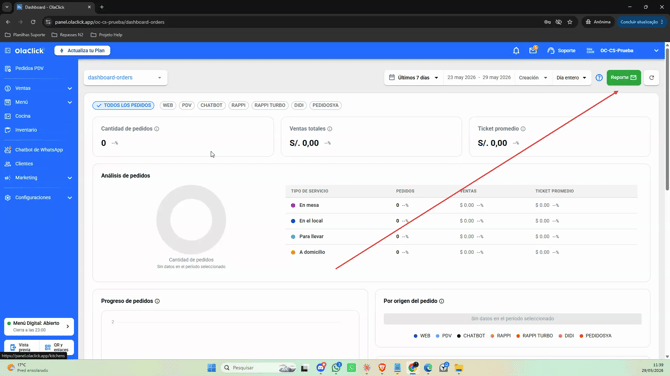The width and height of the screenshot is (670, 376).
Task: Click the Concluir atualização browser button
Action: point(641,22)
